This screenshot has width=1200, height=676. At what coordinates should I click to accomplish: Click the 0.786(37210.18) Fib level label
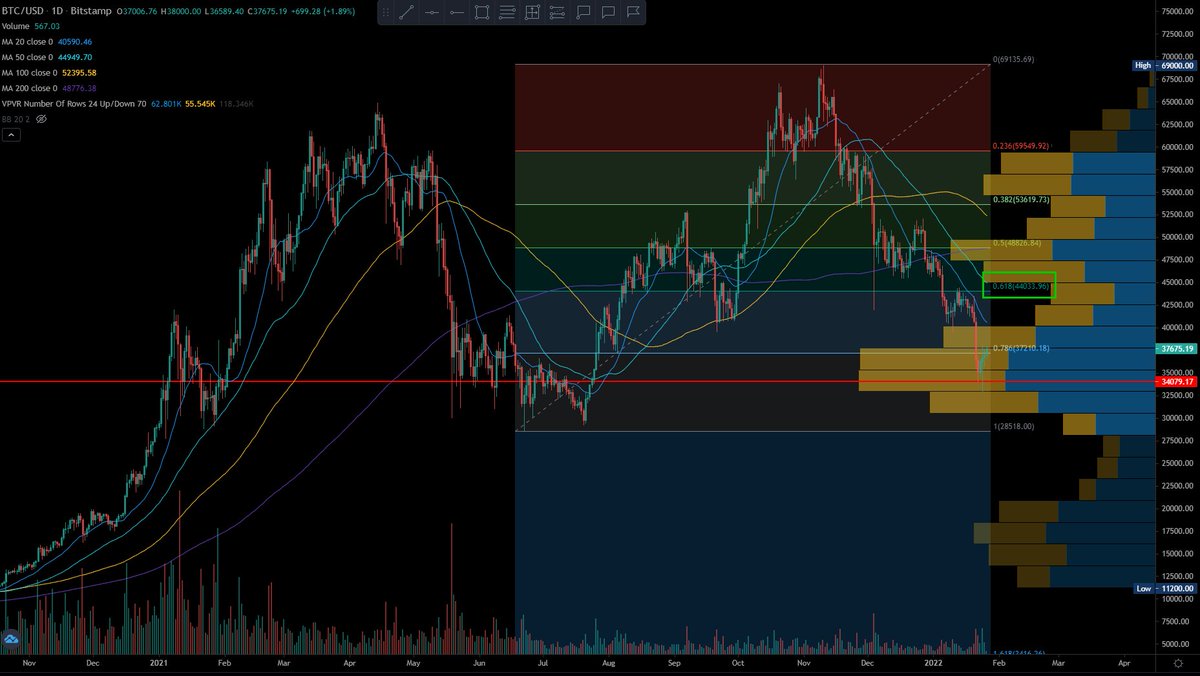point(1022,348)
